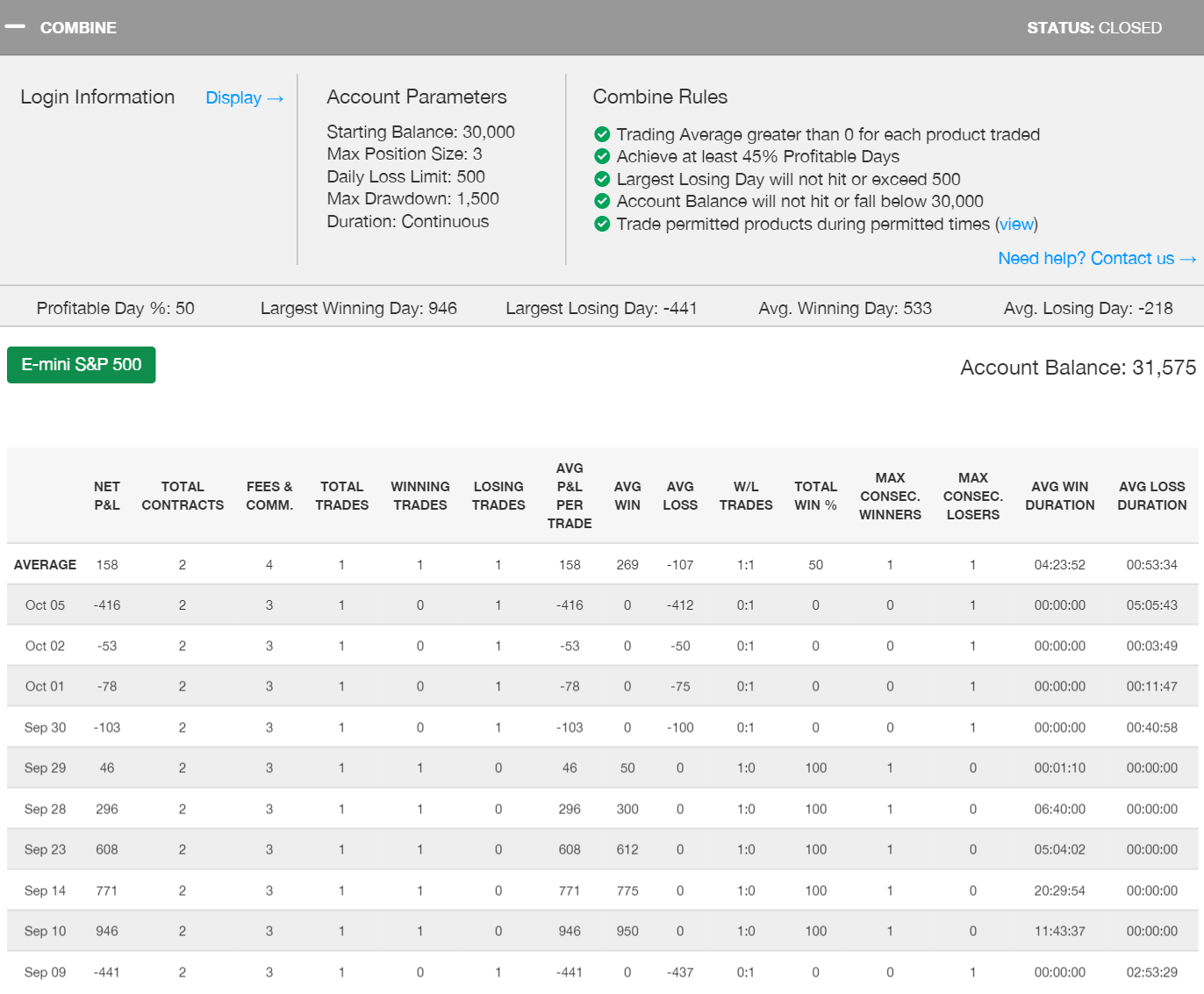Click check icon beside Trading Average rule
Viewport: 1204px width, 994px height.
click(x=602, y=134)
